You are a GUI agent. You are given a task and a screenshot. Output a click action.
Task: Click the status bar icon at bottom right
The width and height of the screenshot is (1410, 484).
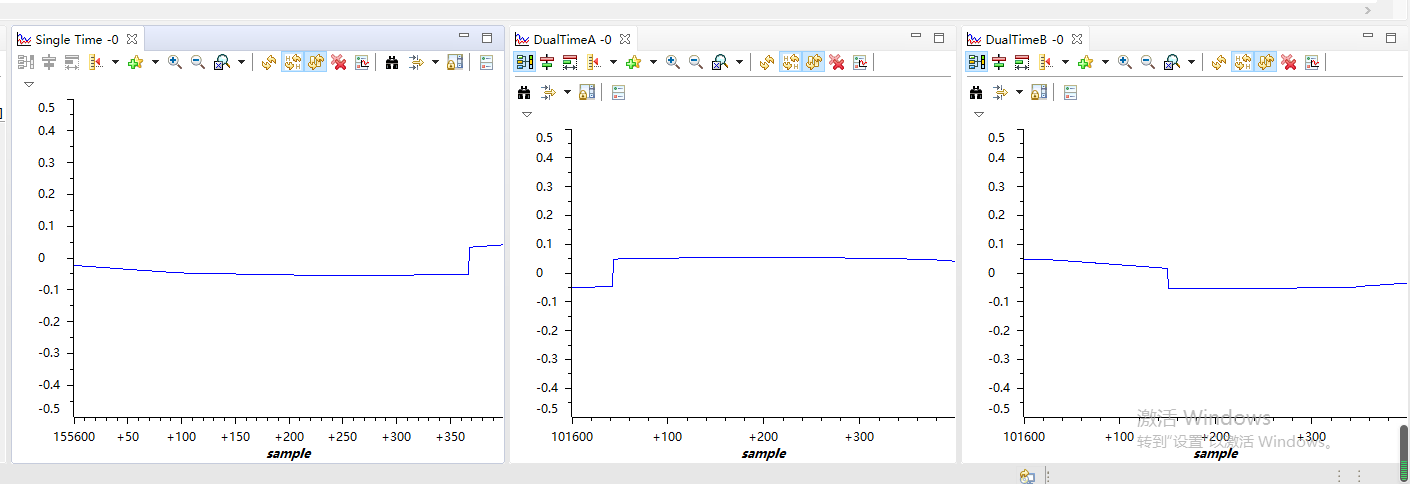[1028, 476]
